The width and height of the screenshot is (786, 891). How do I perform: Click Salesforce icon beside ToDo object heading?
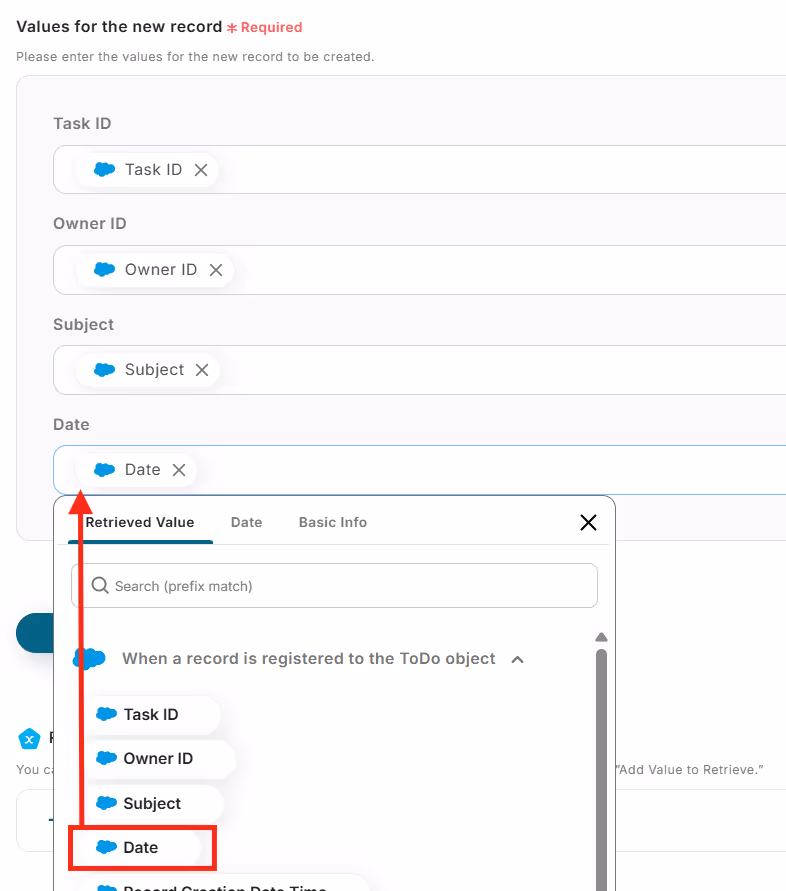coord(90,658)
